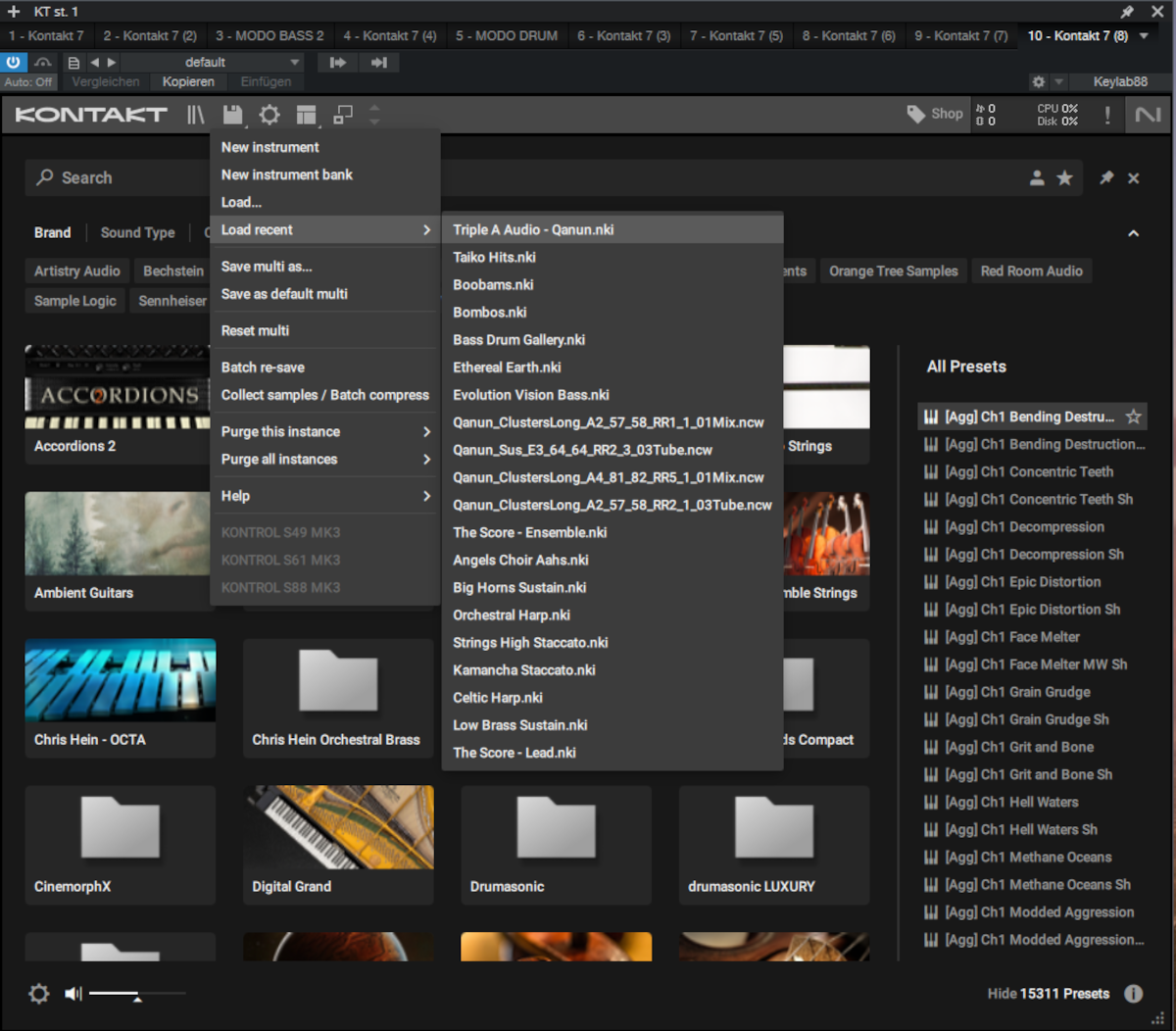Open the Shop tag icon
This screenshot has width=1176, height=1031.
coord(935,114)
